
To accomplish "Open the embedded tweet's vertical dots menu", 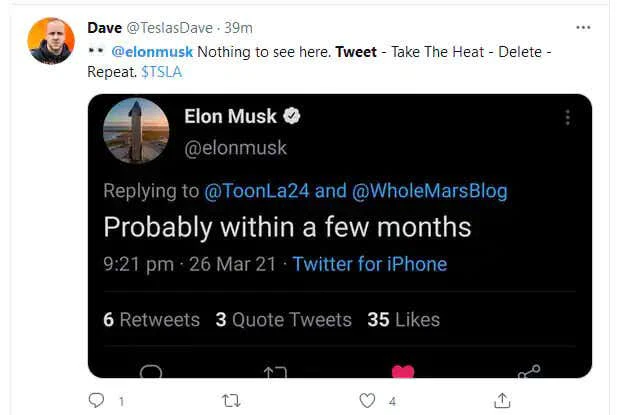I will pyautogui.click(x=567, y=117).
